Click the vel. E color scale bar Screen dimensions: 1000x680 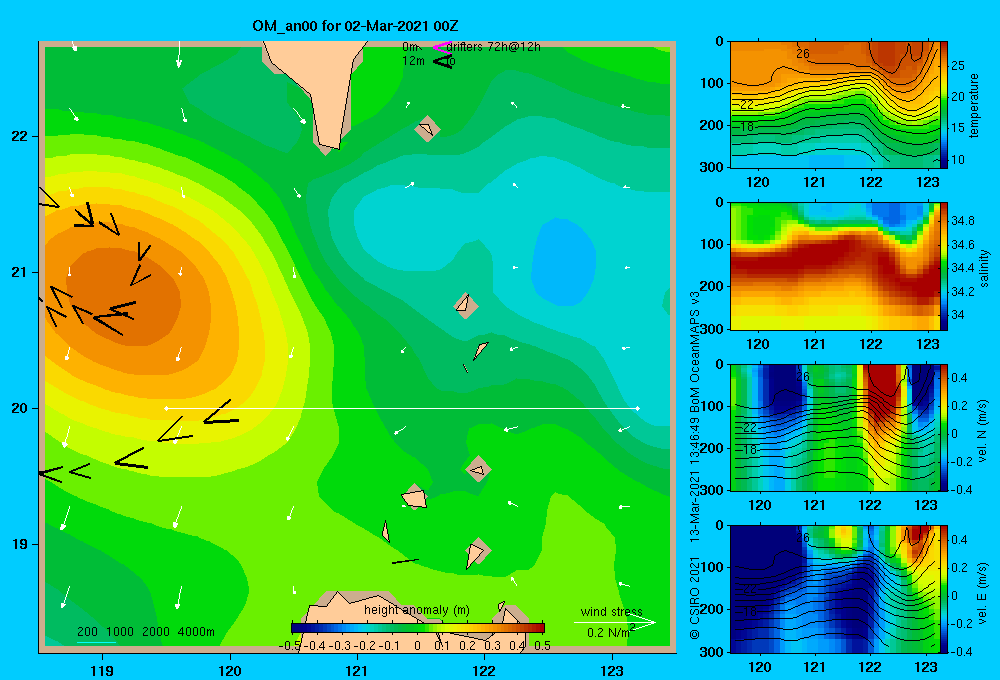tap(944, 589)
